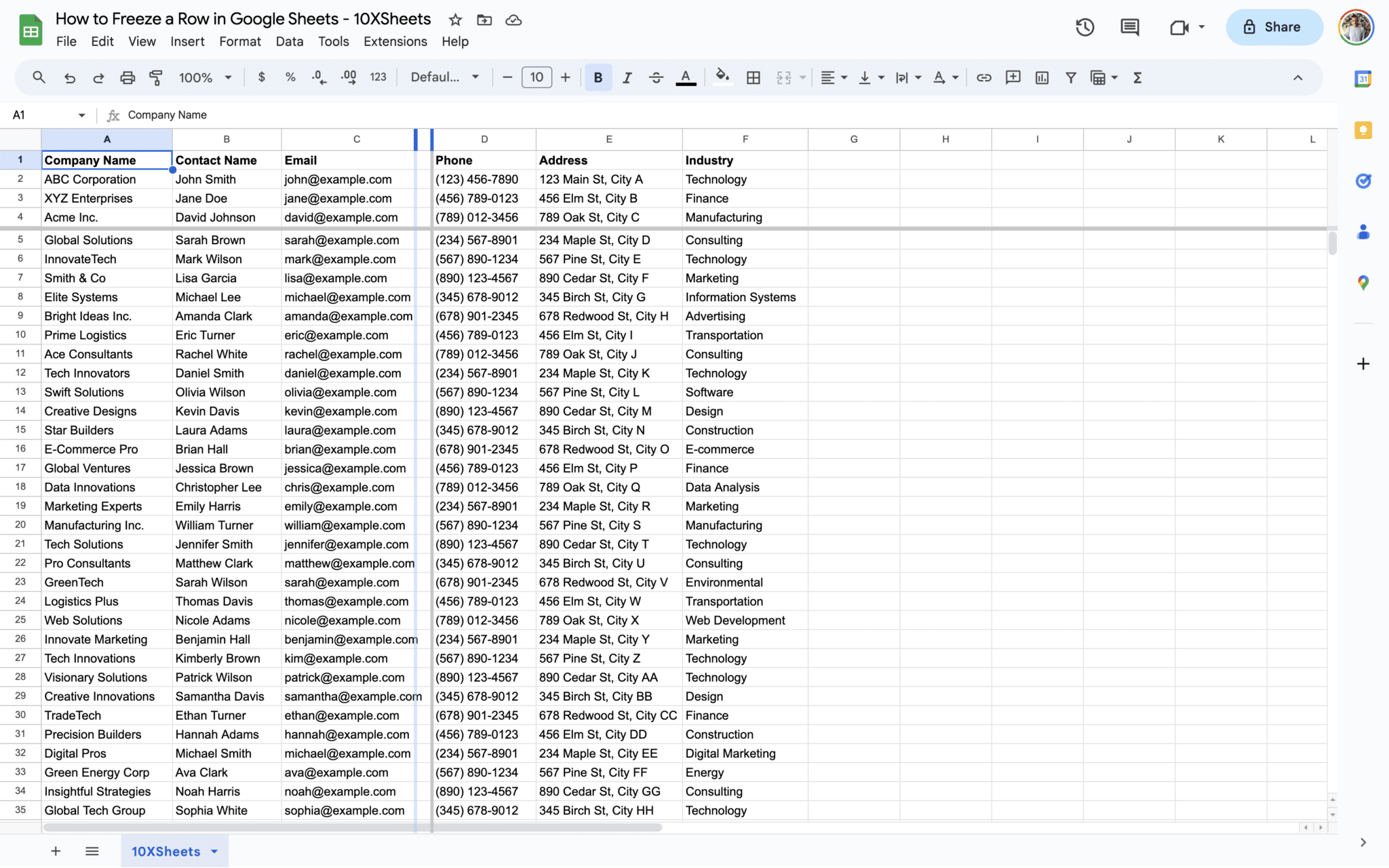This screenshot has width=1389, height=868.
Task: Toggle italic formatting
Action: tap(627, 77)
